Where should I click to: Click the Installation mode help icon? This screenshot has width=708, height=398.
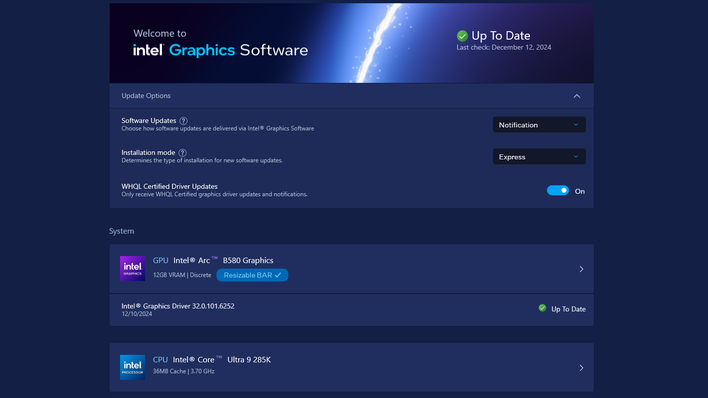(x=182, y=153)
